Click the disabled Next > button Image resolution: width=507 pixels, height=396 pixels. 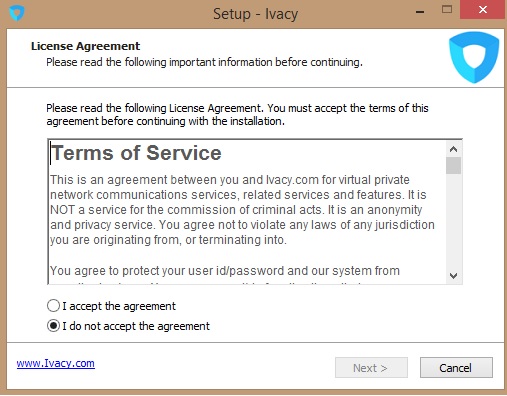(x=371, y=368)
